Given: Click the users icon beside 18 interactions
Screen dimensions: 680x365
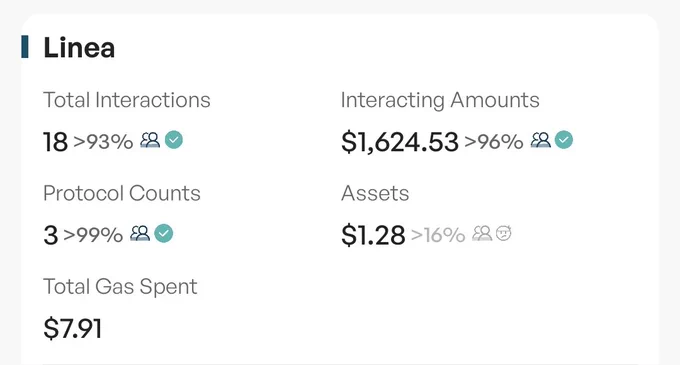Looking at the screenshot, I should click(x=150, y=140).
